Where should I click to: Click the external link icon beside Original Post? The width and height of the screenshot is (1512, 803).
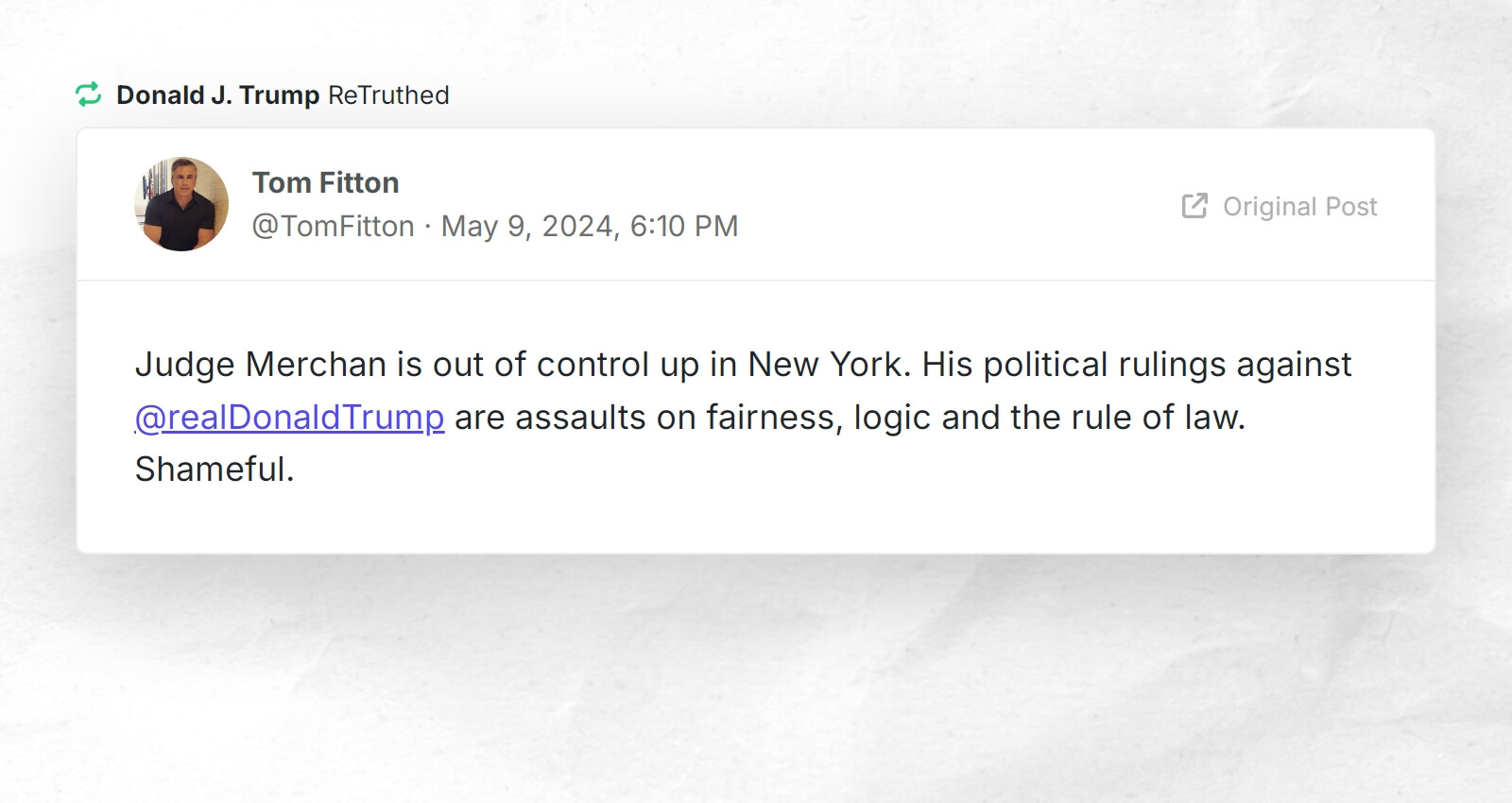coord(1194,205)
